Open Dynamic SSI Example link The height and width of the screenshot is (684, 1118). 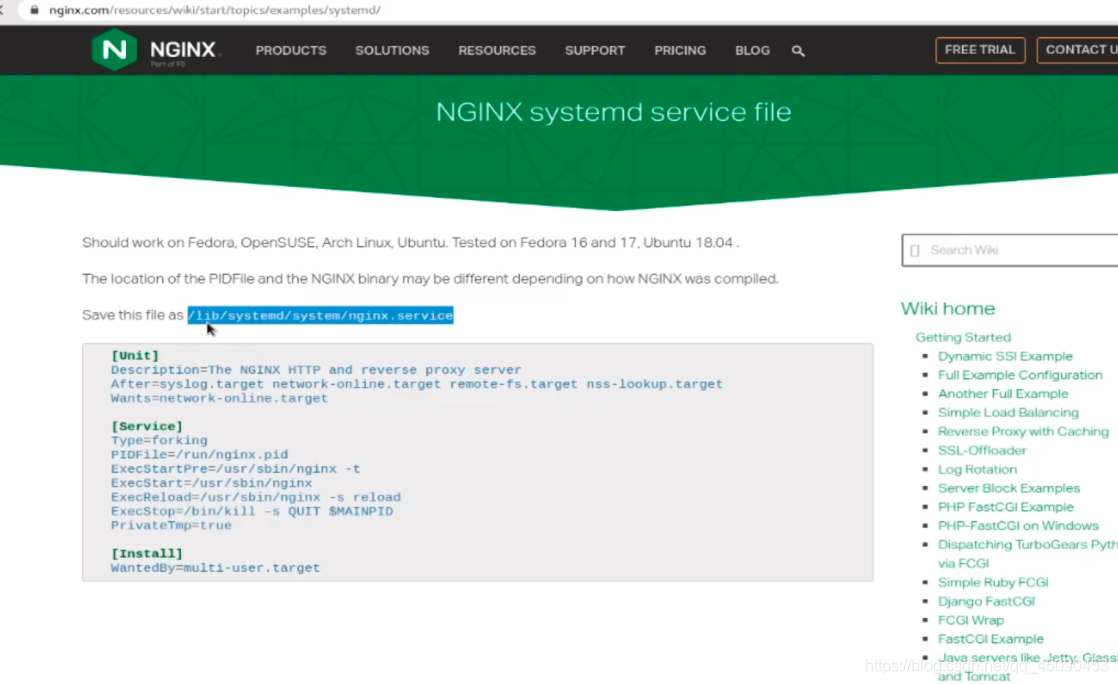click(1005, 356)
